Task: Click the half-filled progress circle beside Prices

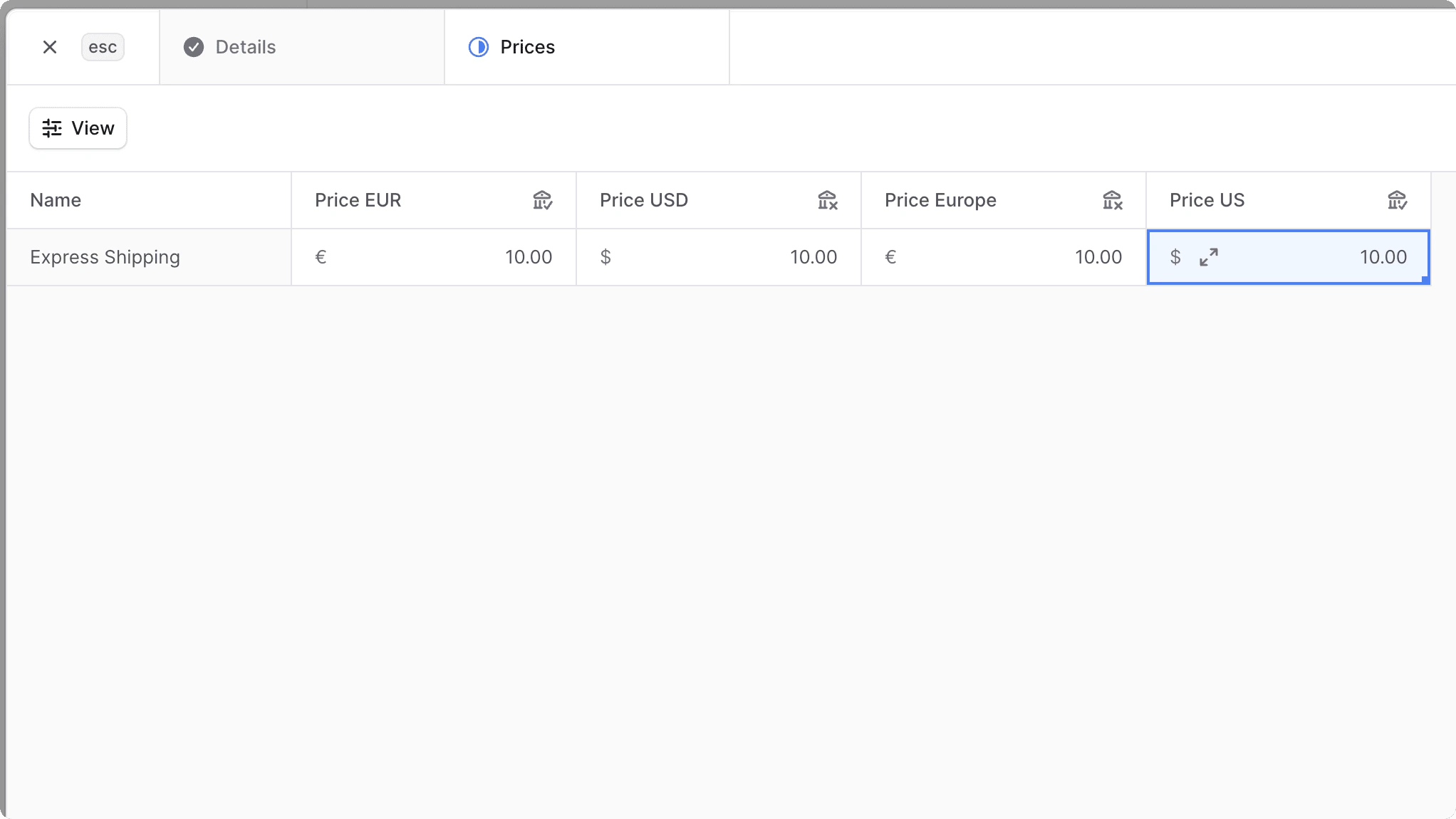Action: pyautogui.click(x=479, y=47)
